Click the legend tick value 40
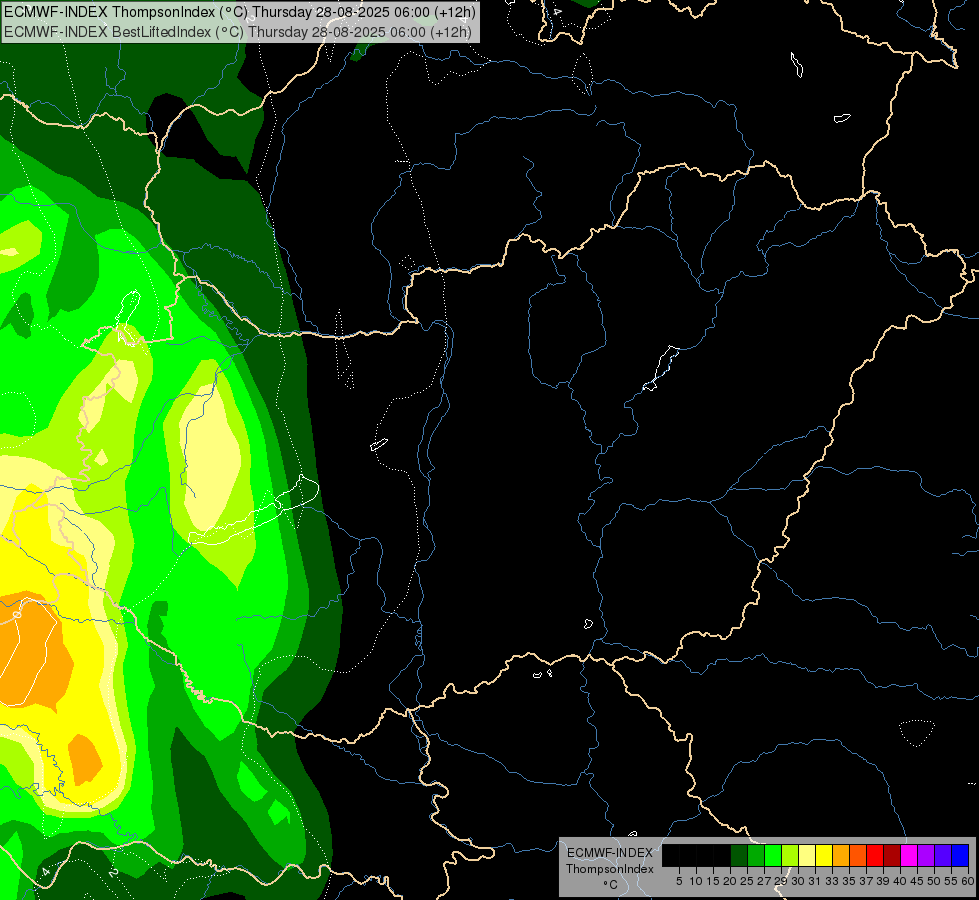 tap(900, 881)
